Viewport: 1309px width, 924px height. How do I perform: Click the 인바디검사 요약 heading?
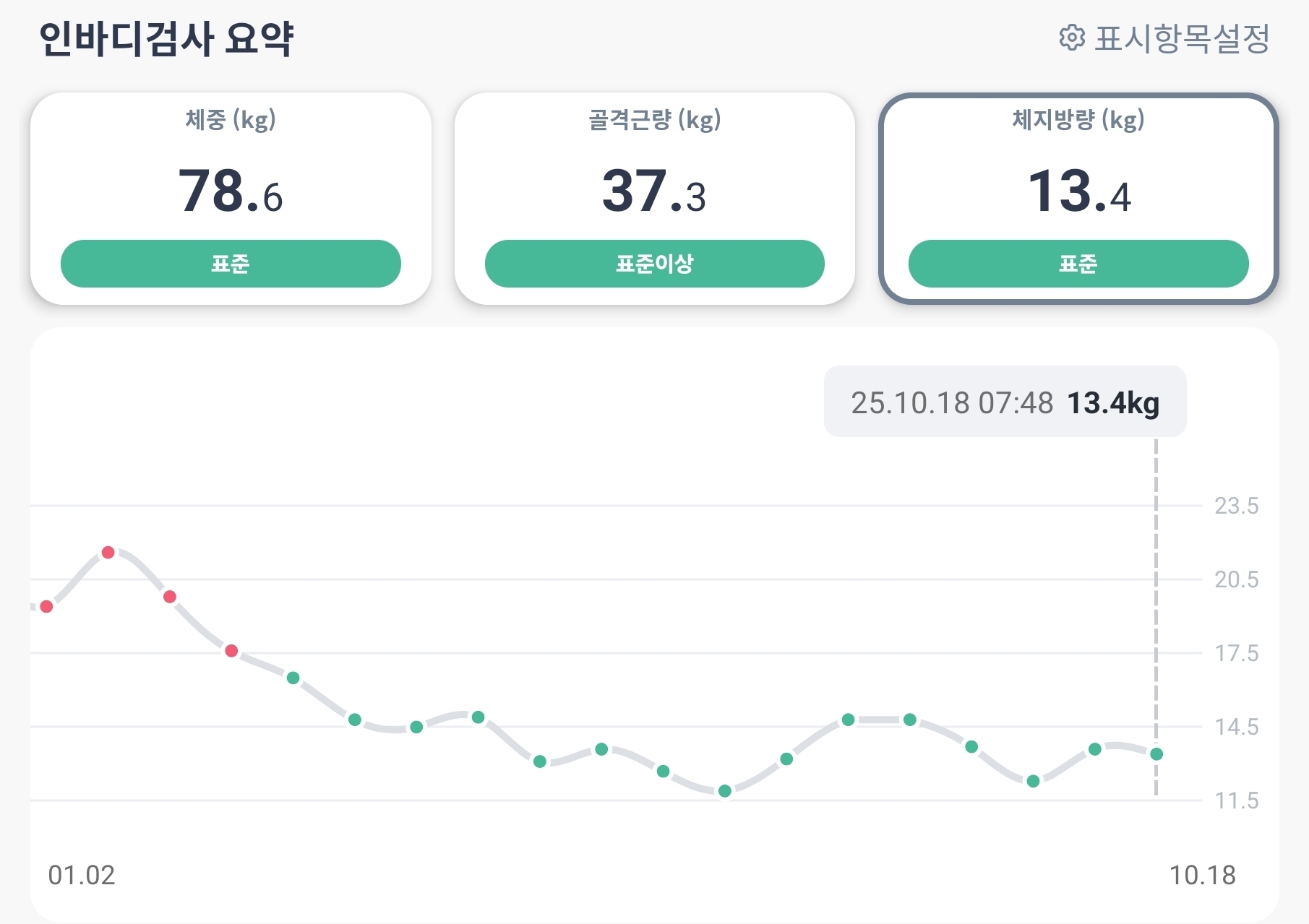(x=166, y=38)
